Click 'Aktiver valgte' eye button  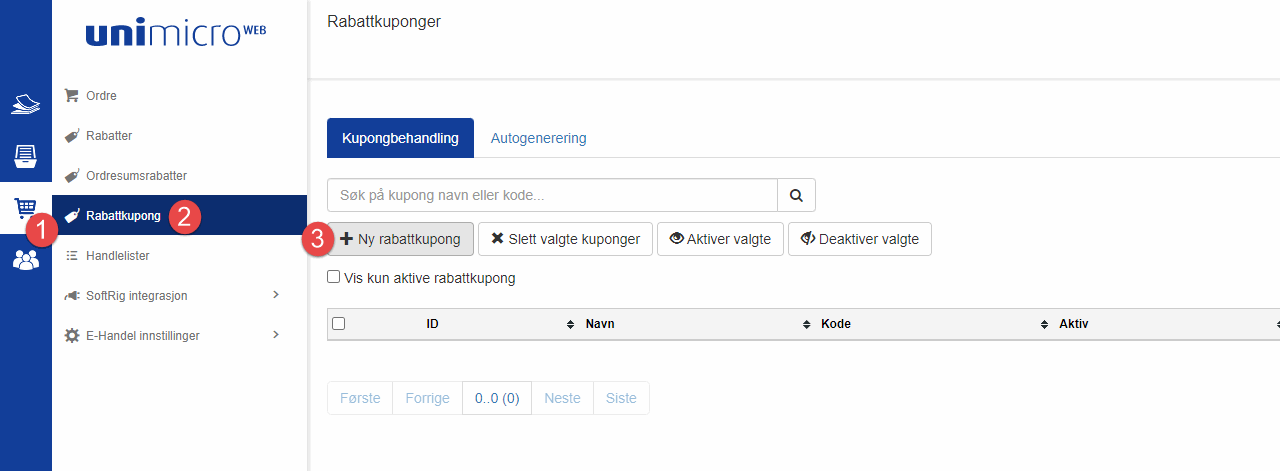(720, 239)
